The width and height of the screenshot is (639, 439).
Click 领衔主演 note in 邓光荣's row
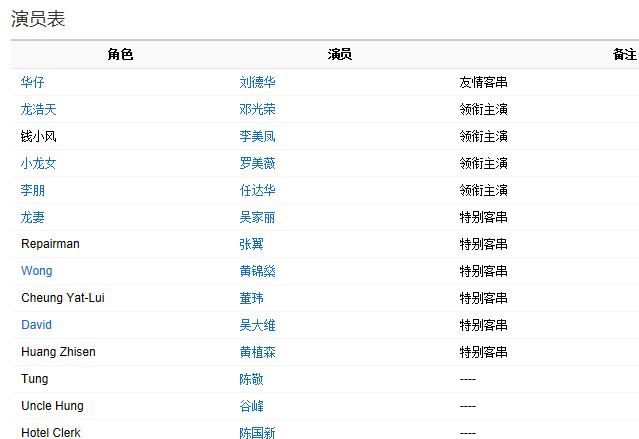[x=483, y=109]
